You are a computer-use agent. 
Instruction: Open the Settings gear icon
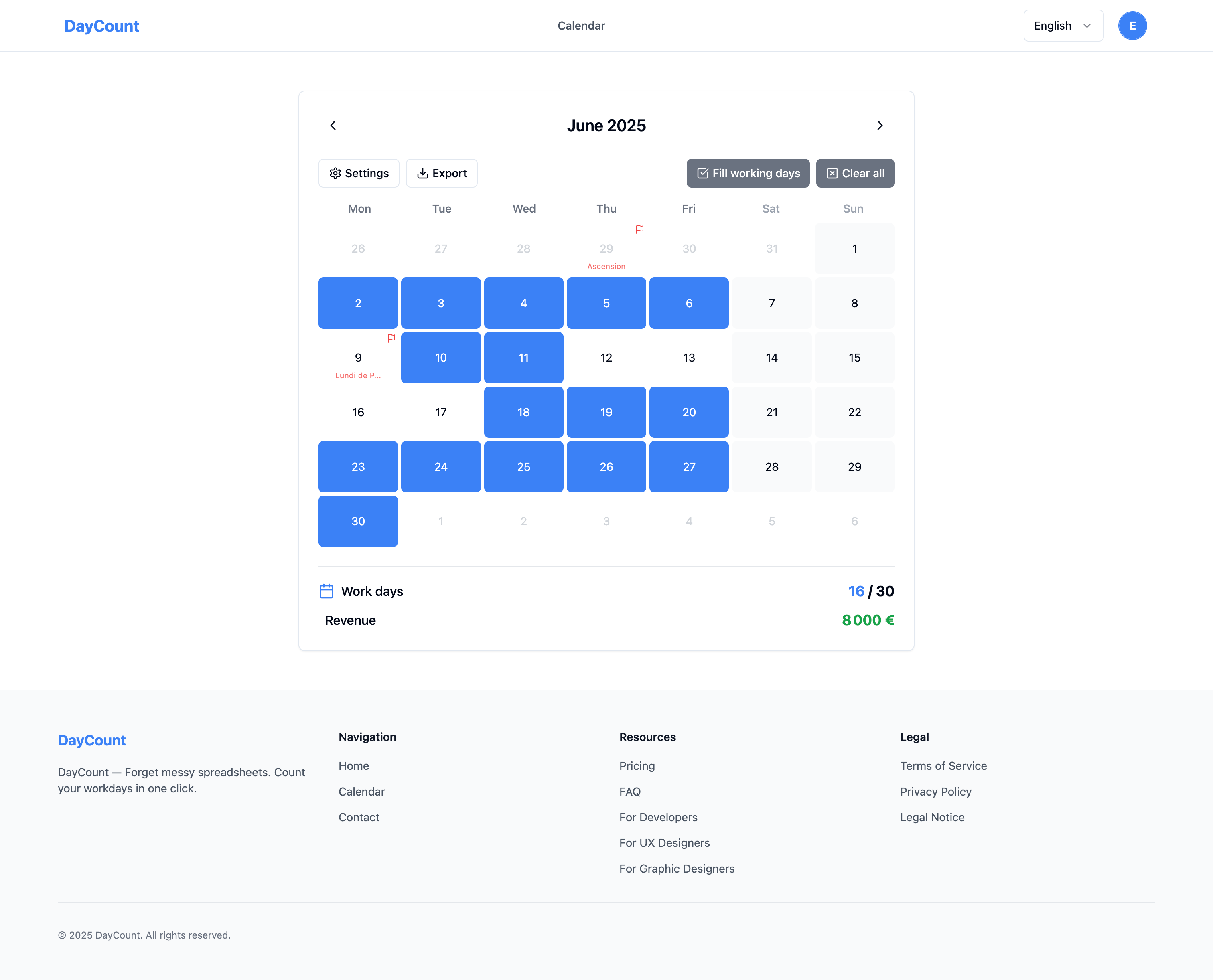click(335, 173)
